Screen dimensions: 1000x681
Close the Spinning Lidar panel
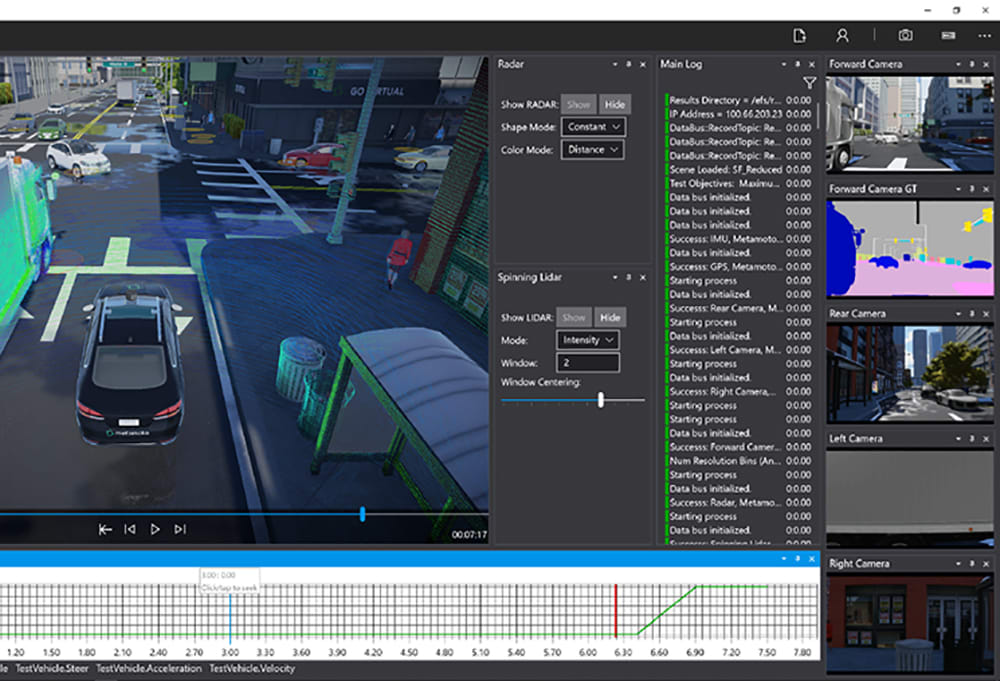[642, 277]
